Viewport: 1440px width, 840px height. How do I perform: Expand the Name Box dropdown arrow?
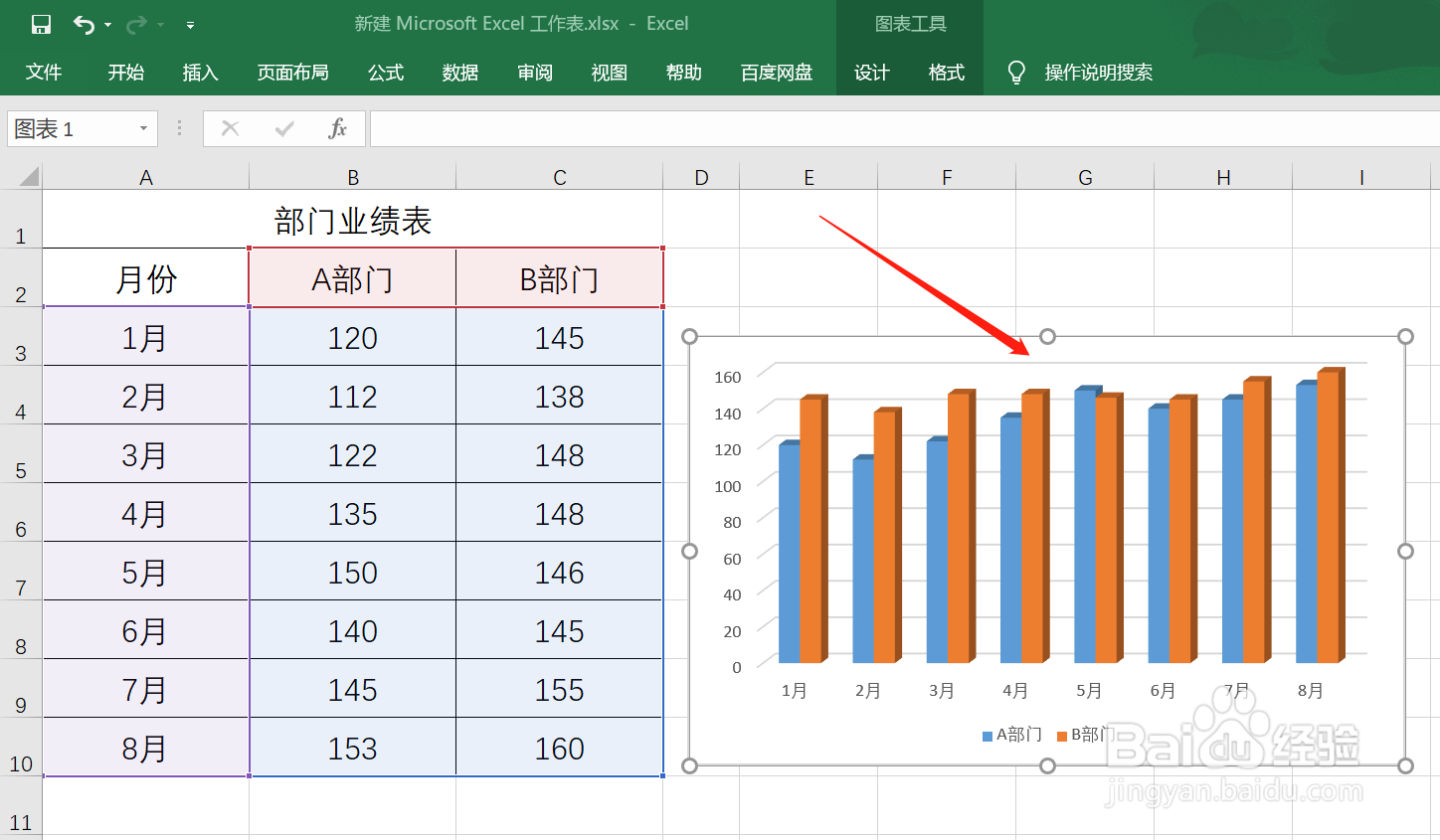tap(143, 128)
